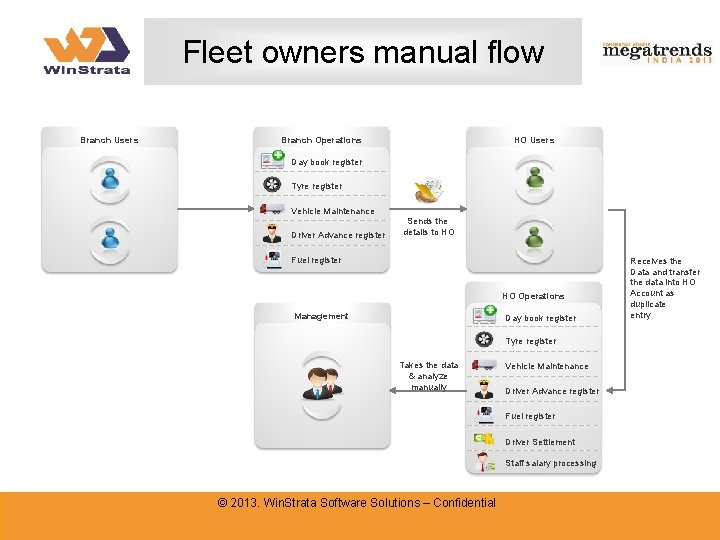This screenshot has height=540, width=720.
Task: Click the top green HO Users avatar
Action: coord(534,178)
